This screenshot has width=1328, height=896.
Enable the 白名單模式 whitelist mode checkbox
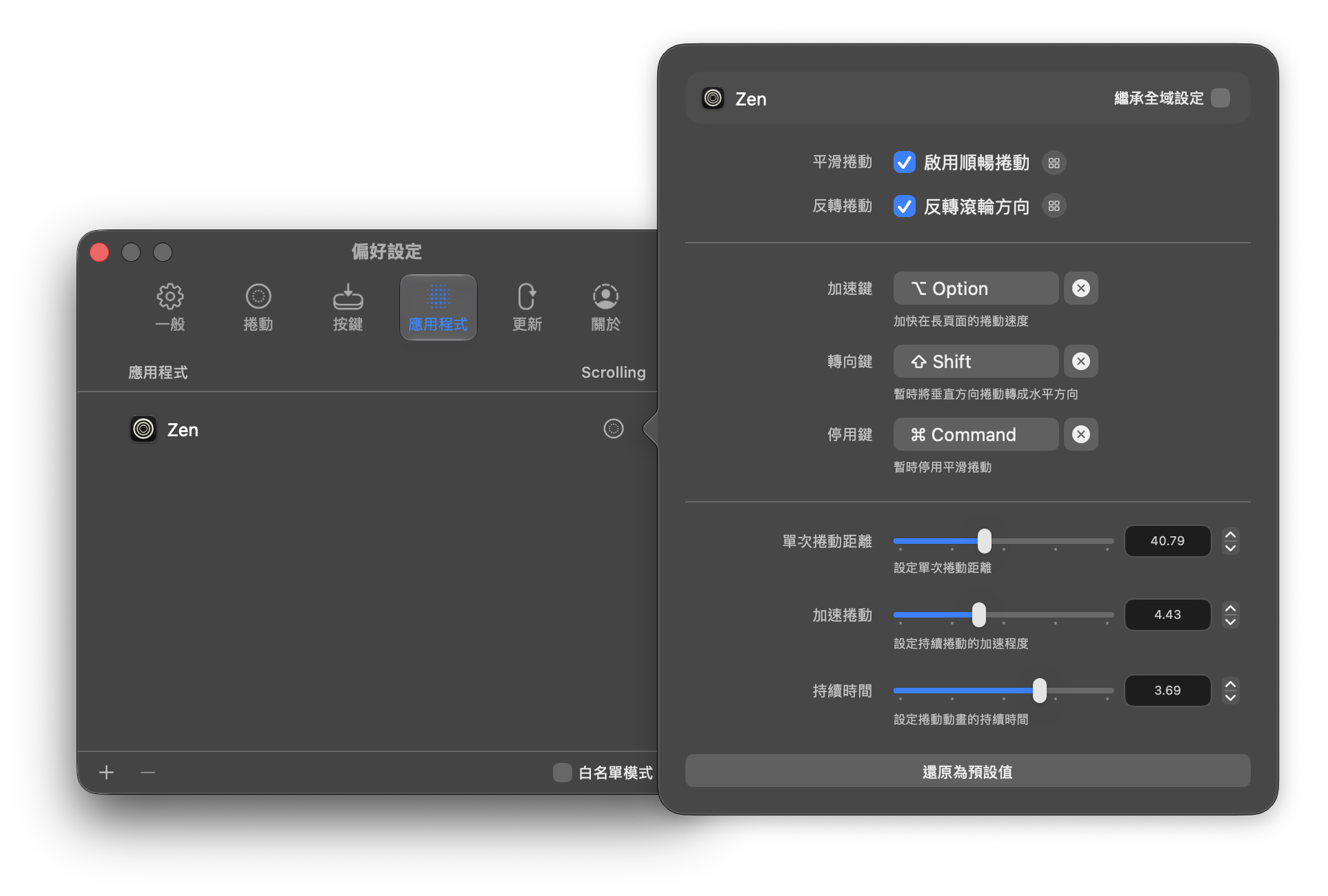click(563, 772)
